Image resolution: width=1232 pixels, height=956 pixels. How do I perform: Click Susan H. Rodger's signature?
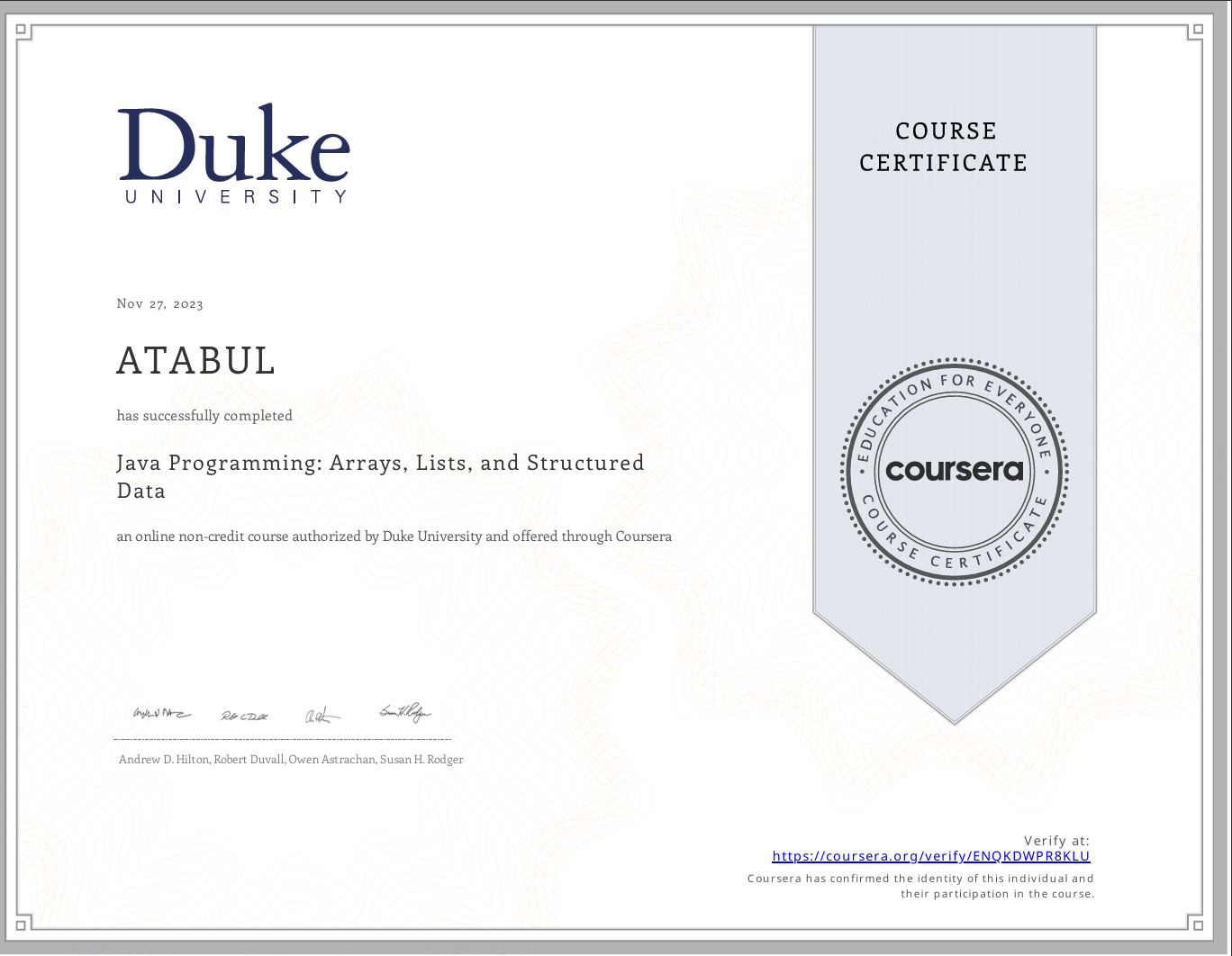coord(405,713)
